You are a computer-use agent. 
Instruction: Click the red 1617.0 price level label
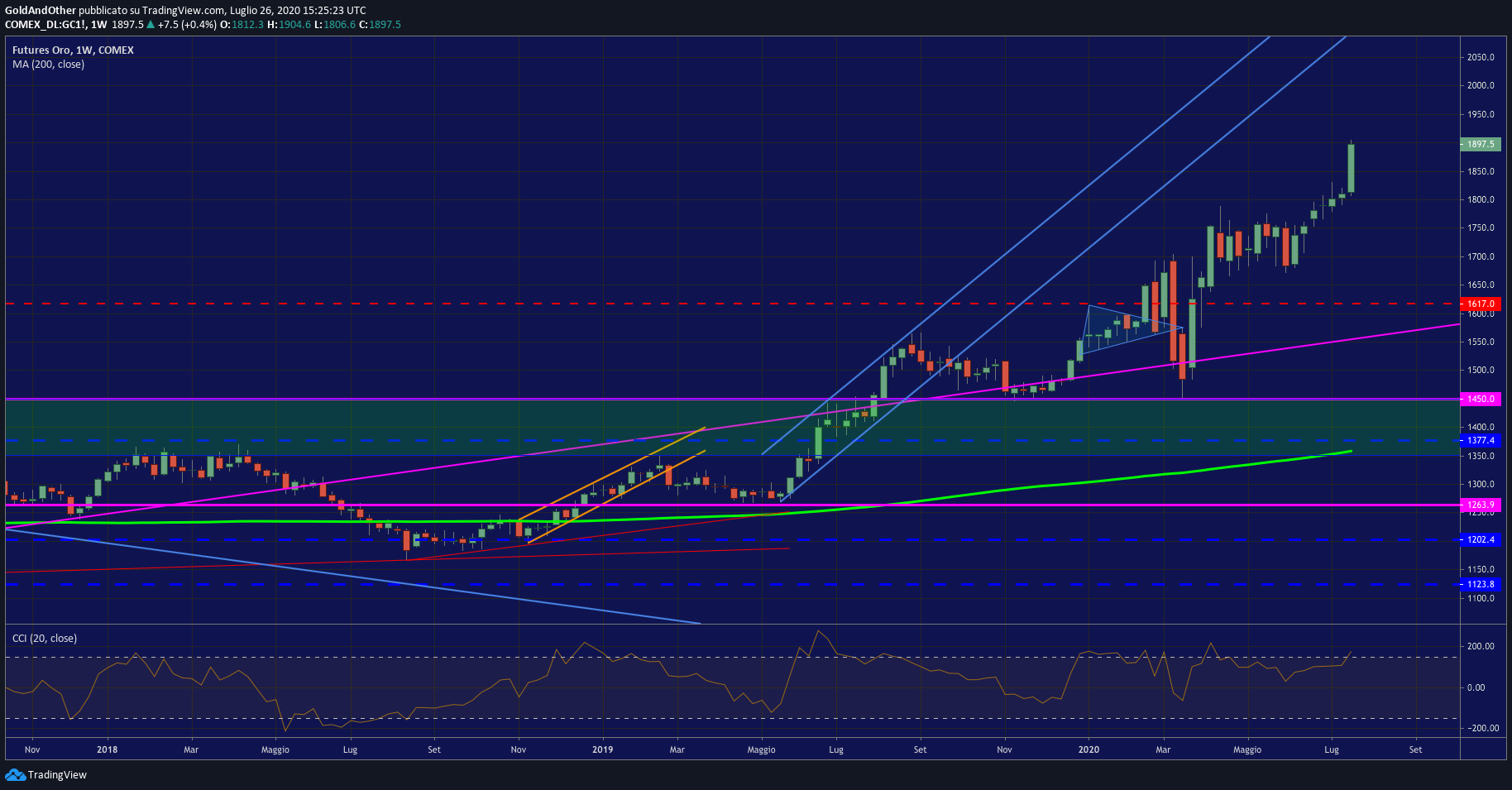[x=1481, y=304]
